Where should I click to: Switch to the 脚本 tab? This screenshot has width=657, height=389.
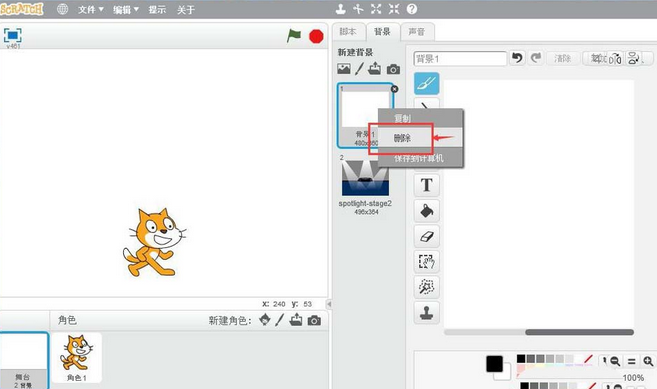click(348, 32)
